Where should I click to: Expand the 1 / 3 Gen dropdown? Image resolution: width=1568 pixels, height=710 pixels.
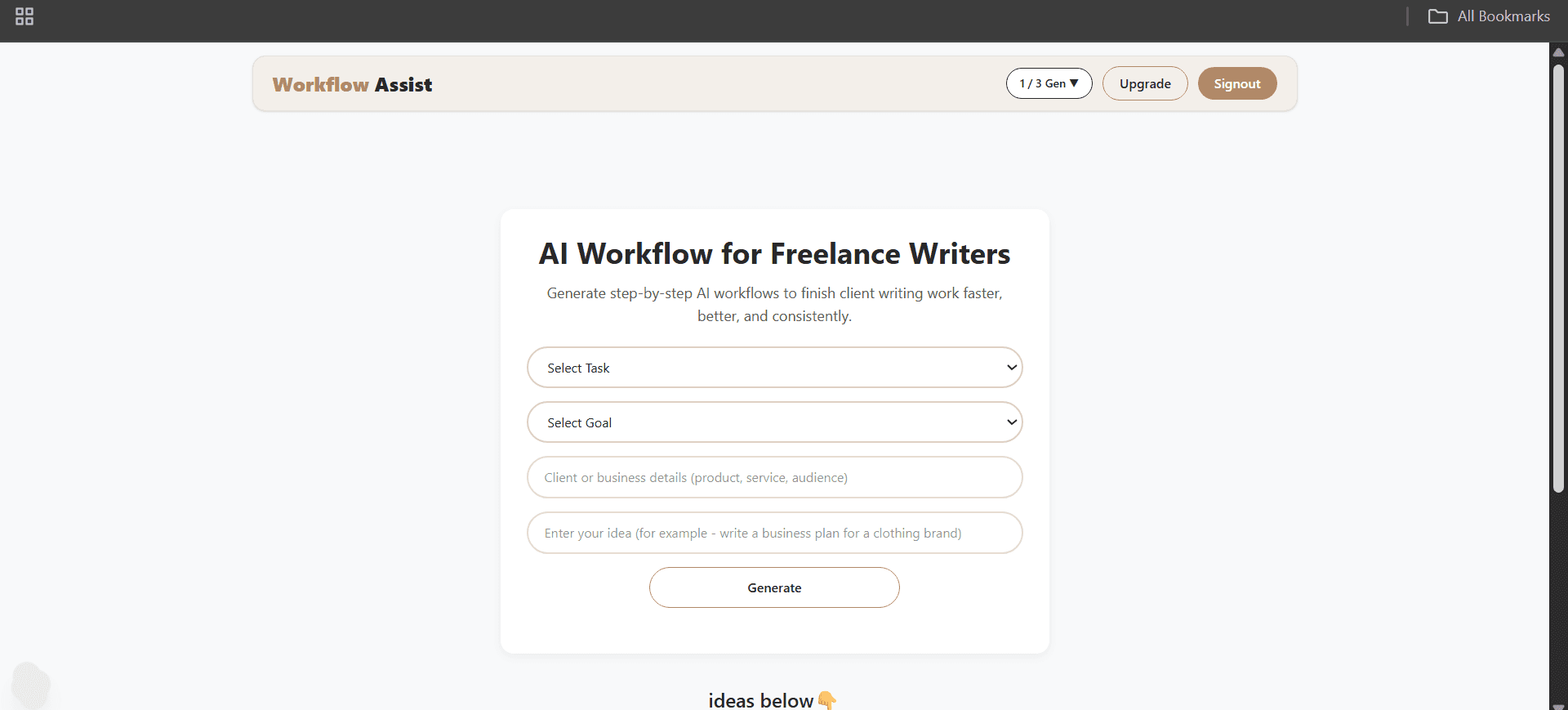pos(1049,83)
